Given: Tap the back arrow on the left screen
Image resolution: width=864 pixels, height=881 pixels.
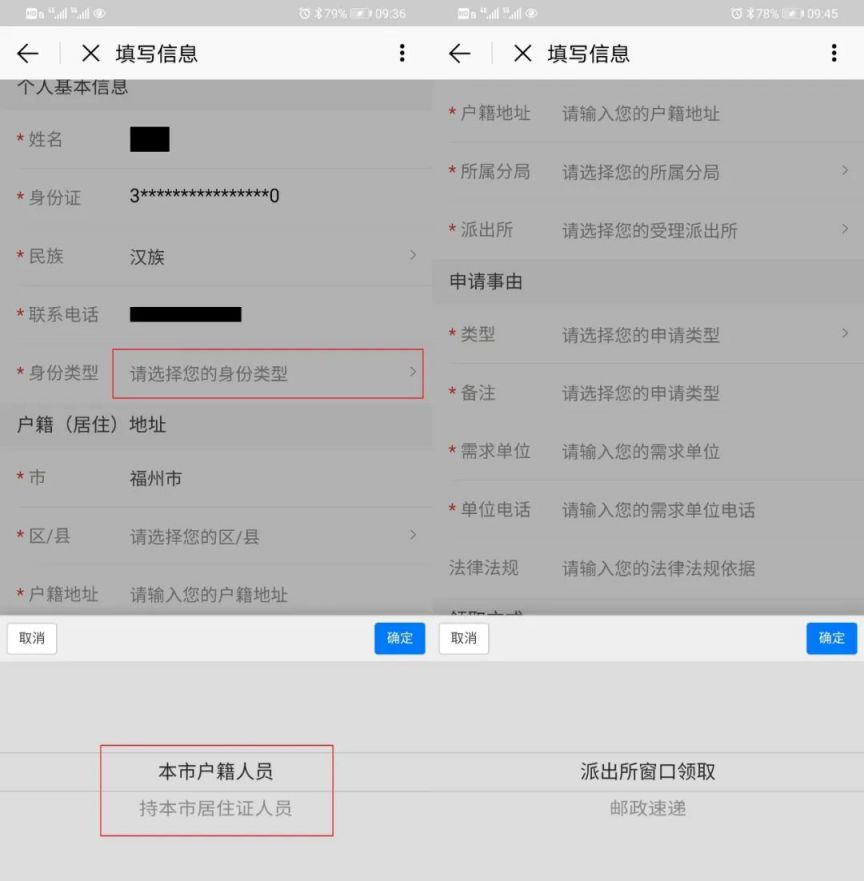Looking at the screenshot, I should [28, 54].
